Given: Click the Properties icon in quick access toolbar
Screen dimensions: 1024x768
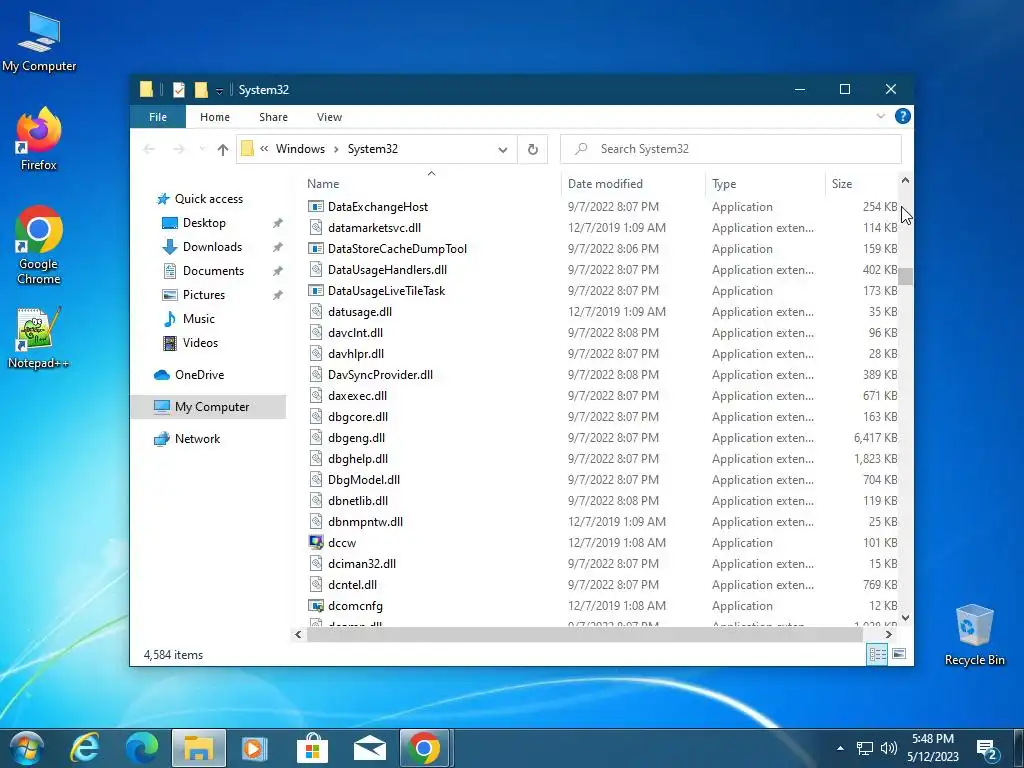Looking at the screenshot, I should click(x=178, y=89).
